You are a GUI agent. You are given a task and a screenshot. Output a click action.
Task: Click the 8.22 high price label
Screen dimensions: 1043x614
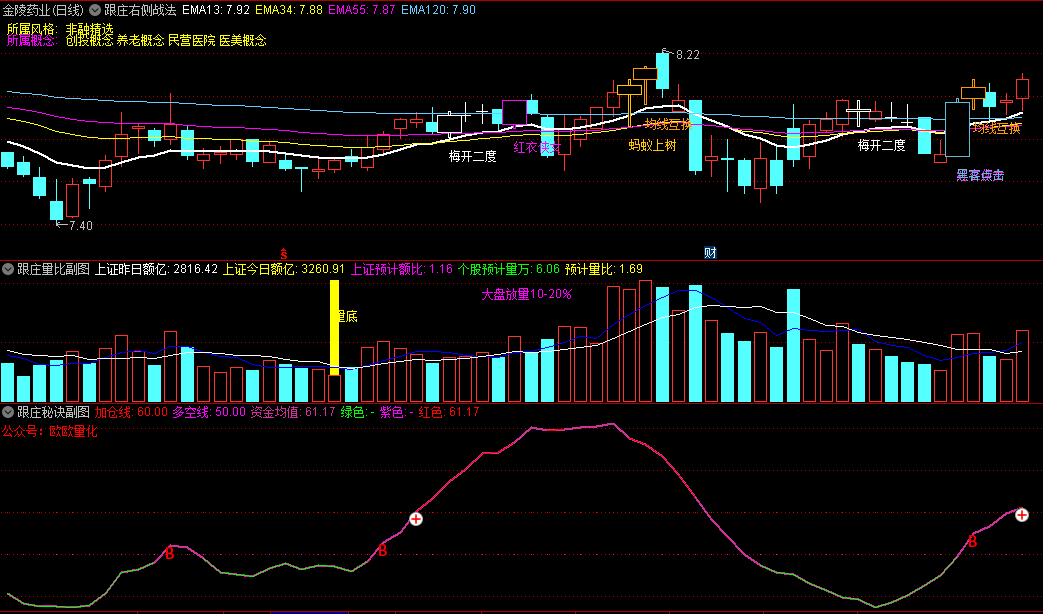point(688,55)
